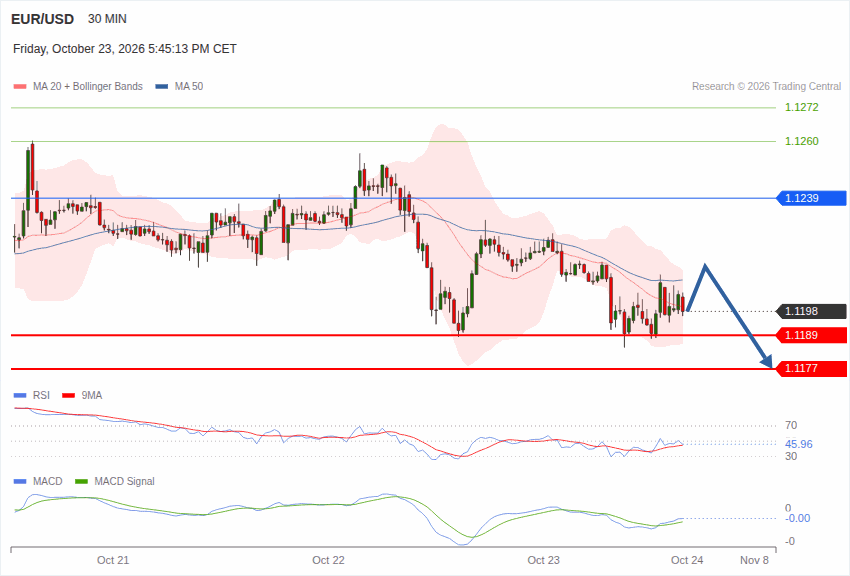
Task: Click the MACD legend label
Action: [48, 482]
